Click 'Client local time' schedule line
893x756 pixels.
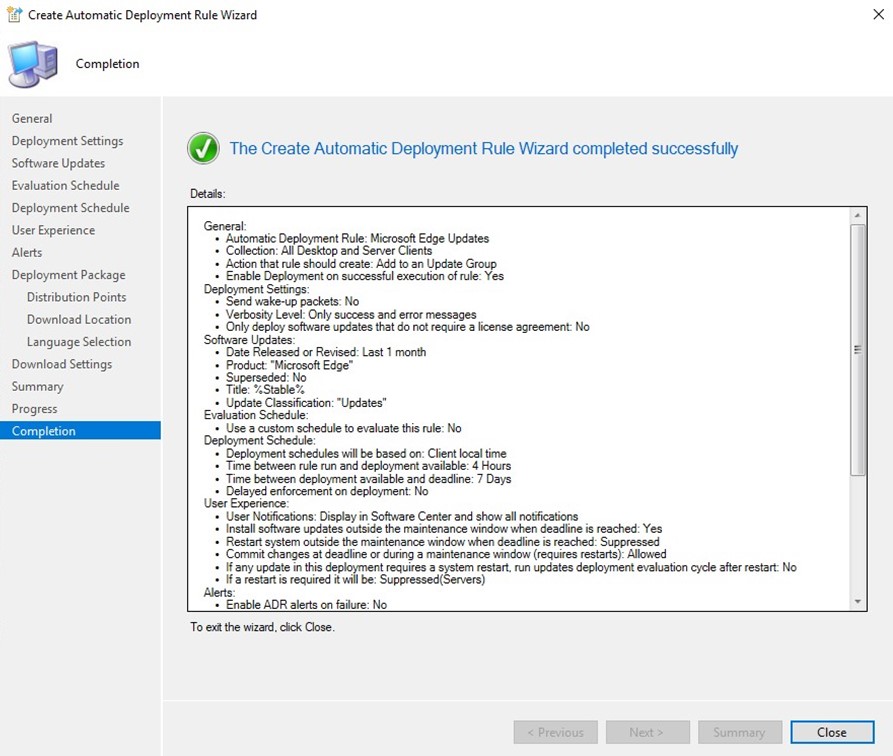point(366,453)
